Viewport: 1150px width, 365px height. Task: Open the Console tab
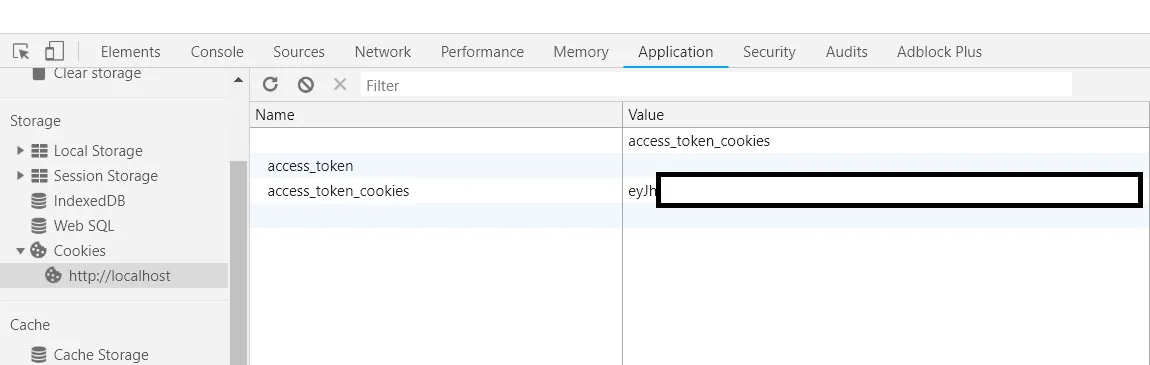coord(217,52)
